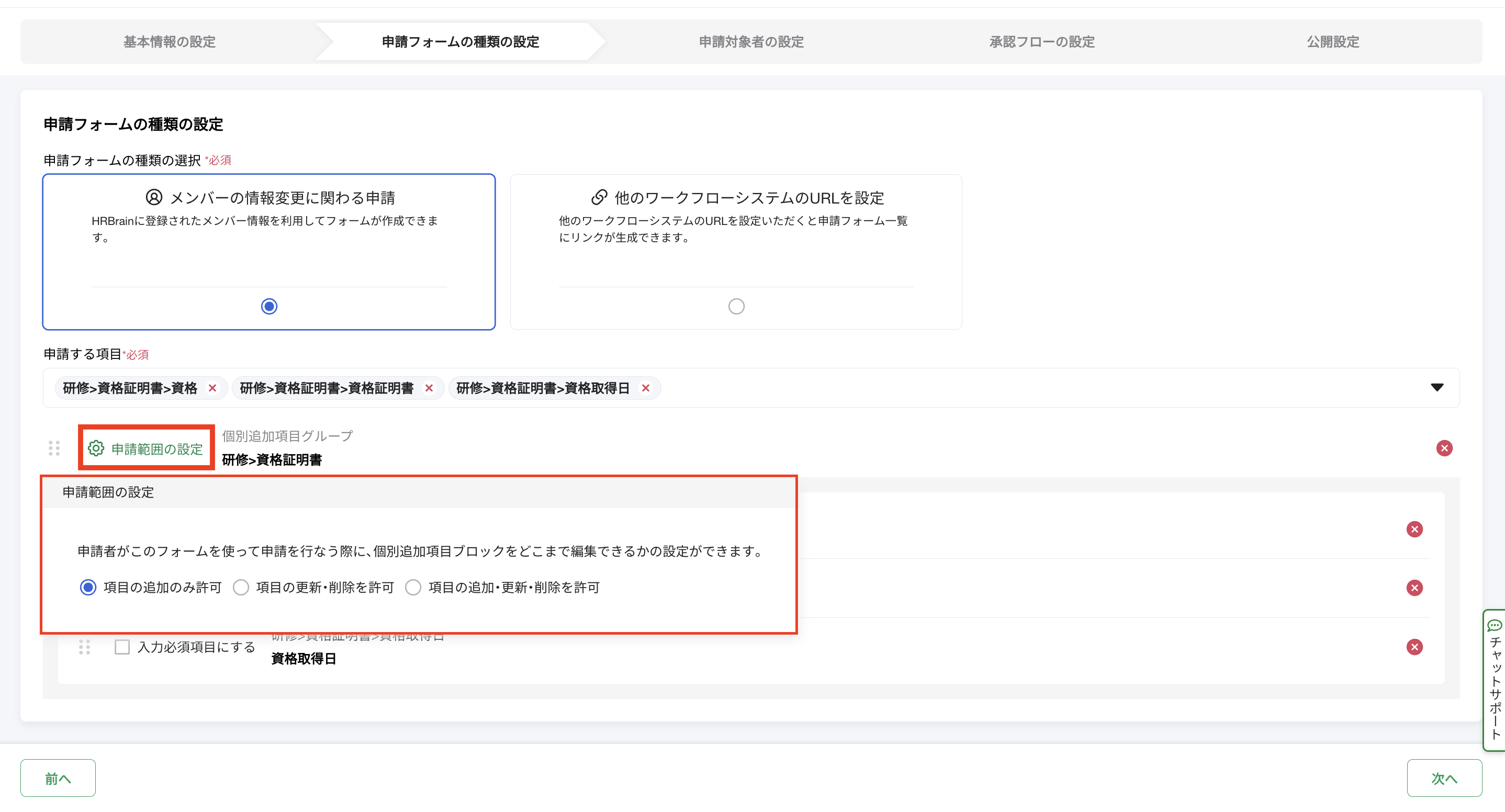This screenshot has height=812, width=1505.
Task: Click drag handle beside 入力必須項目にする checkbox
Action: 85,647
